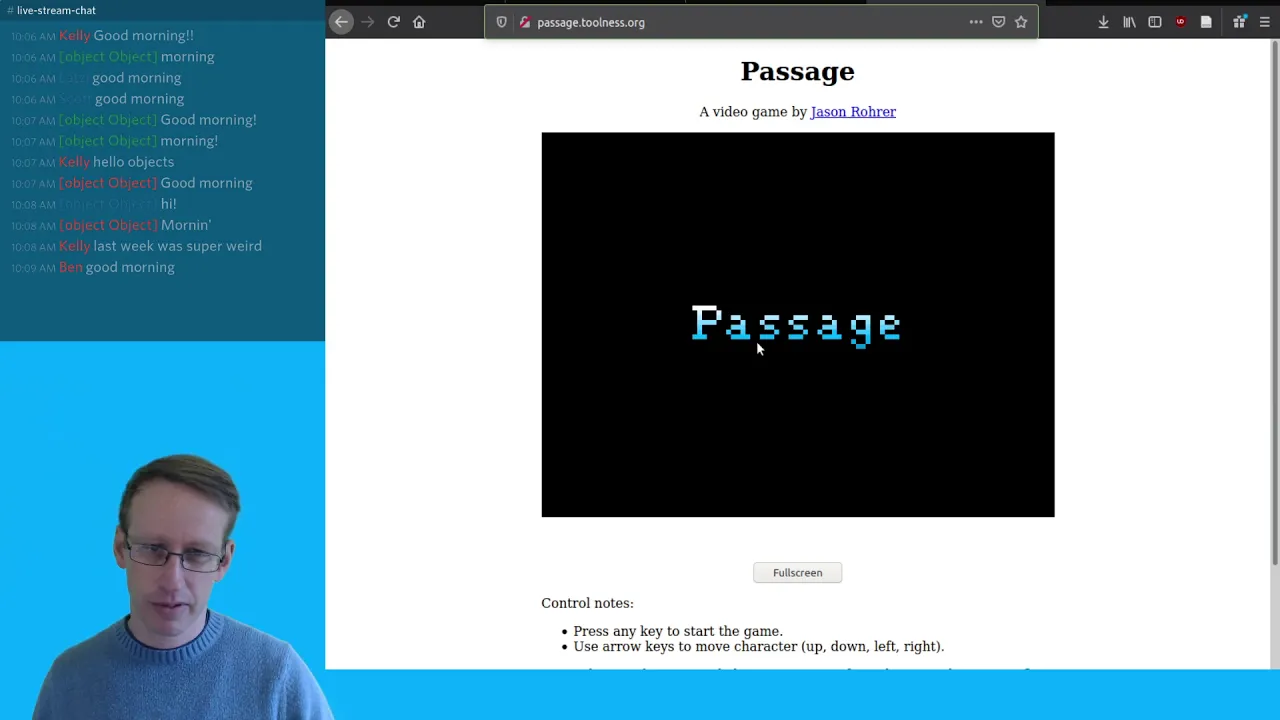Toggle the browser sidebar icon

(1155, 22)
